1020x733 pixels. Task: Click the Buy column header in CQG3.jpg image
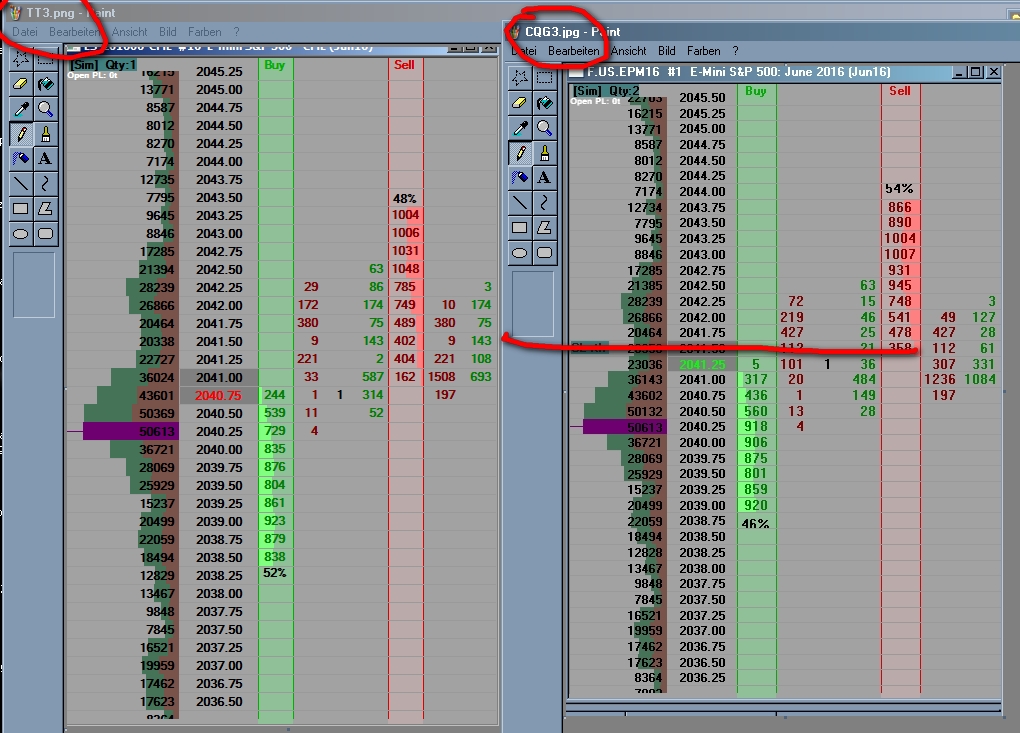pos(756,91)
